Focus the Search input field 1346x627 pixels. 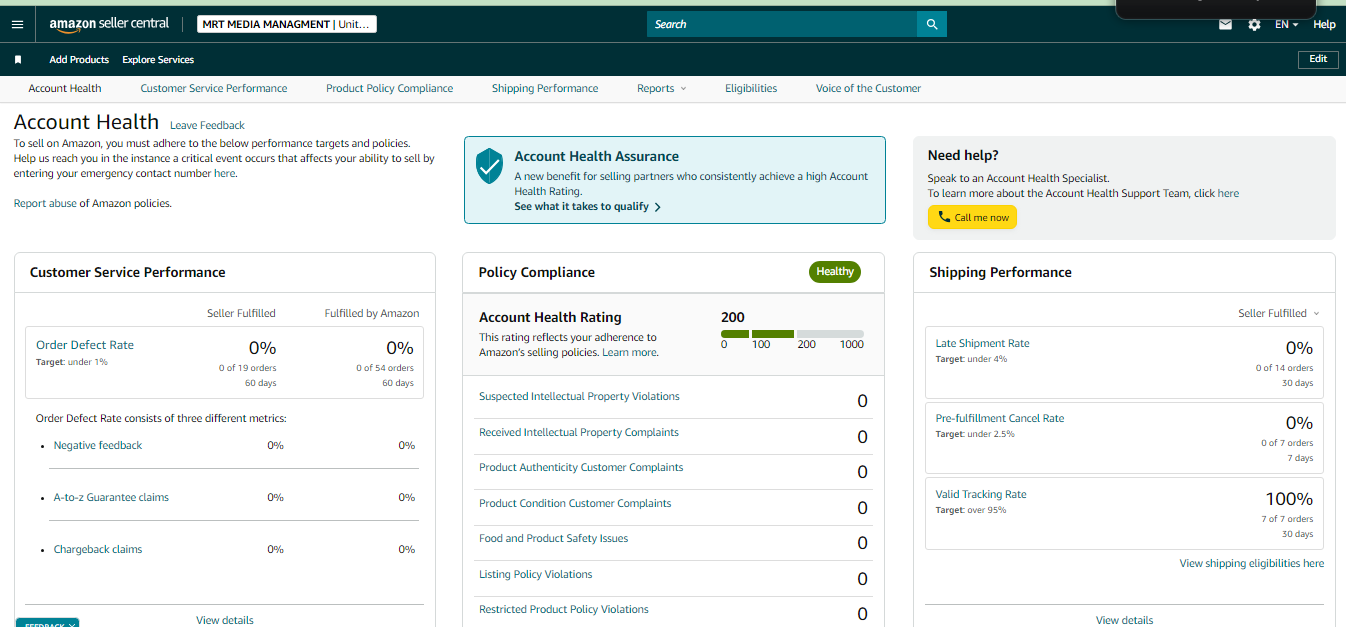point(782,24)
